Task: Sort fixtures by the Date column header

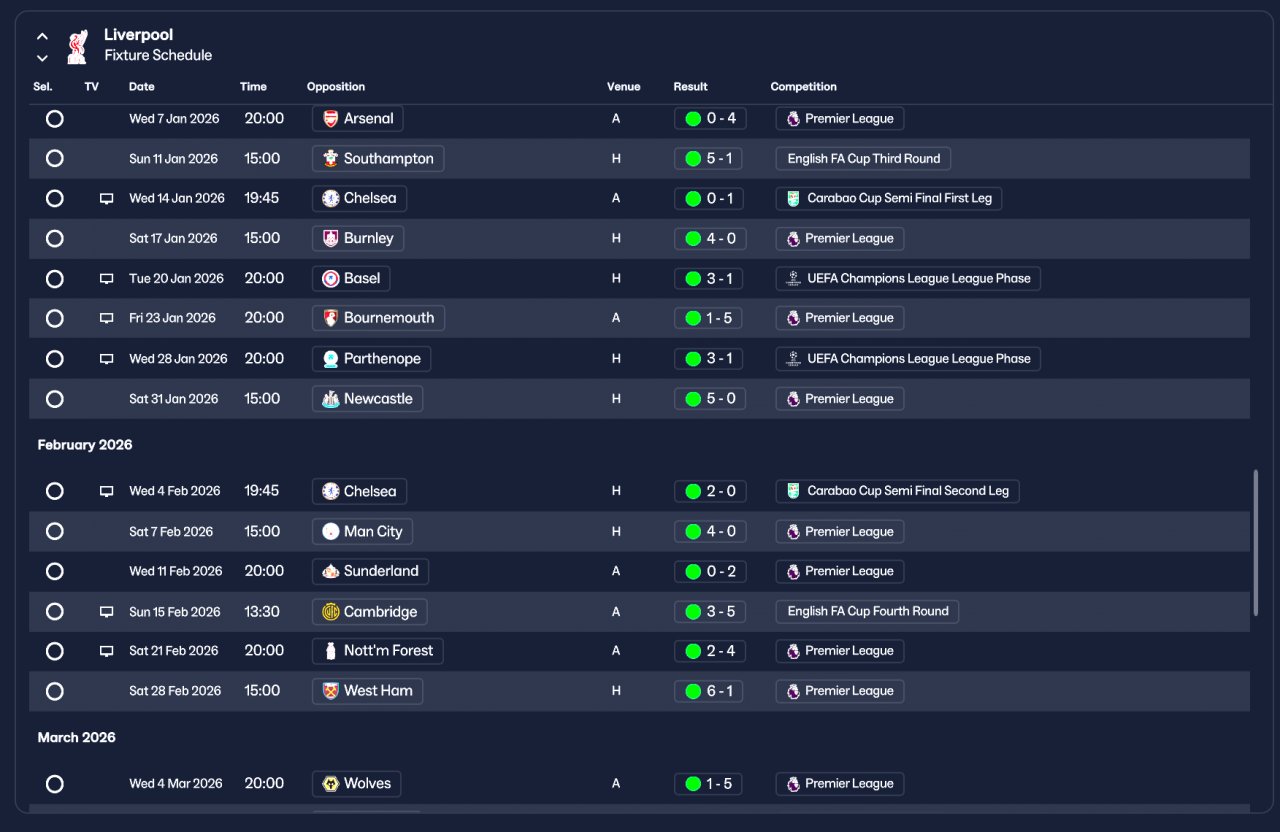Action: (142, 87)
